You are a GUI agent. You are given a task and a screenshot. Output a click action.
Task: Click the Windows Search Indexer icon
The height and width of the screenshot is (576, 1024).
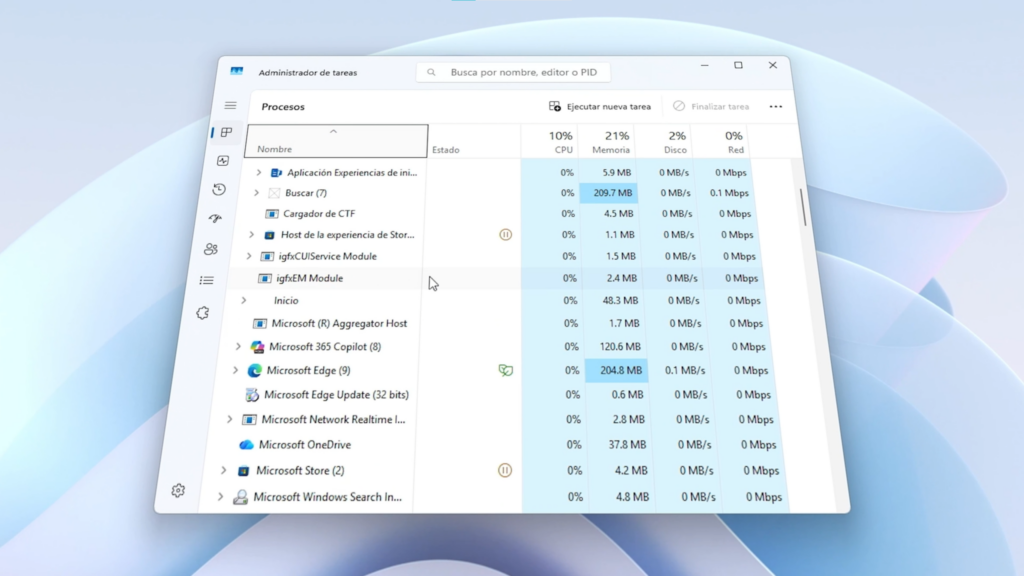pyautogui.click(x=240, y=497)
